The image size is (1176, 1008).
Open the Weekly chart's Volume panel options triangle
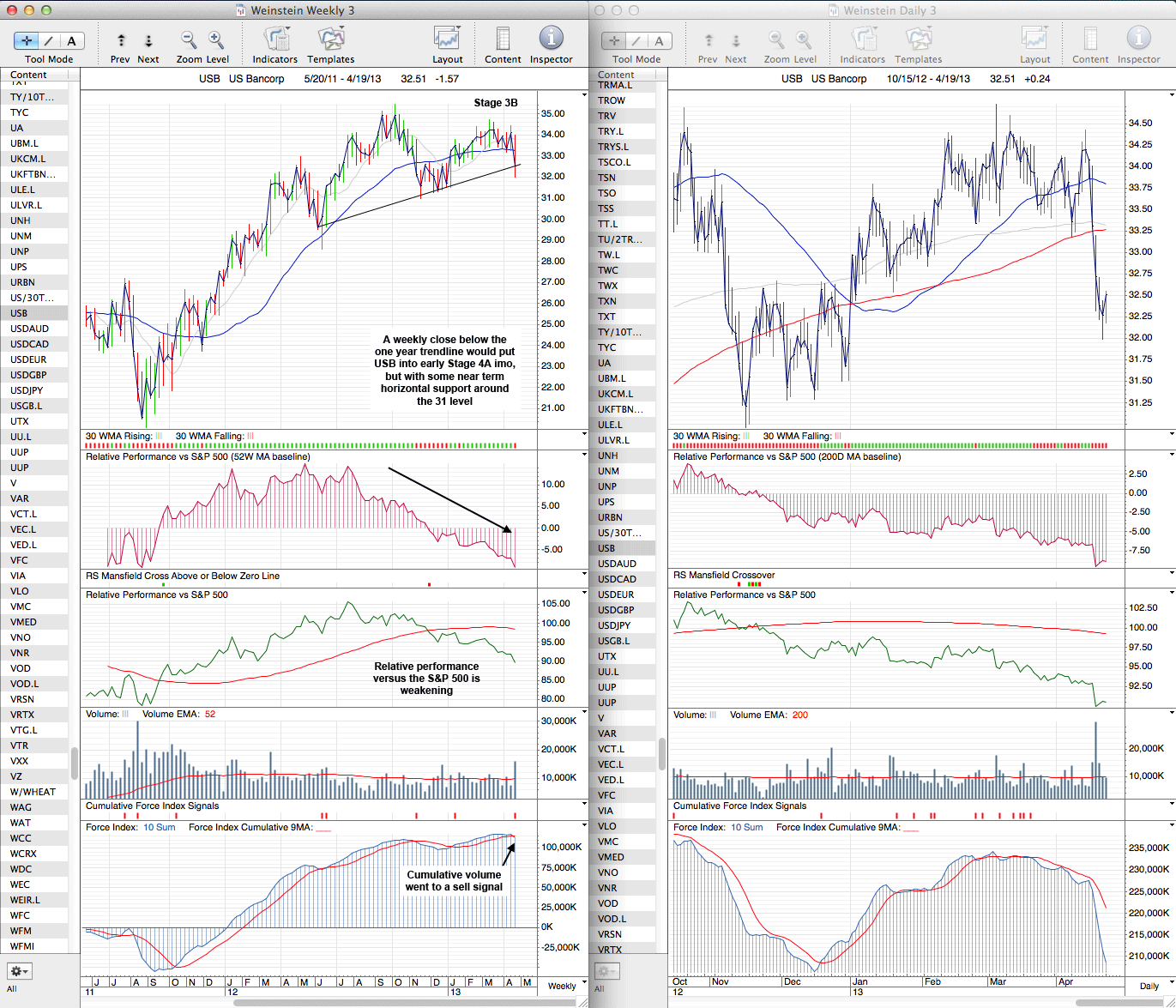coord(584,713)
